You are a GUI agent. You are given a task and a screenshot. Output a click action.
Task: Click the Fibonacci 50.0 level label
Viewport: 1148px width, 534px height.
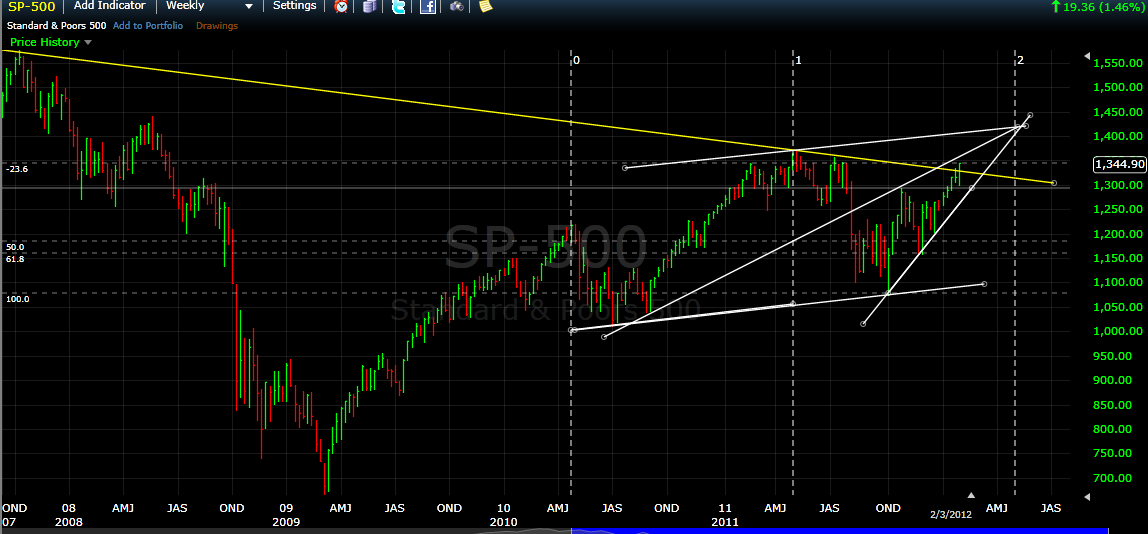click(x=15, y=247)
